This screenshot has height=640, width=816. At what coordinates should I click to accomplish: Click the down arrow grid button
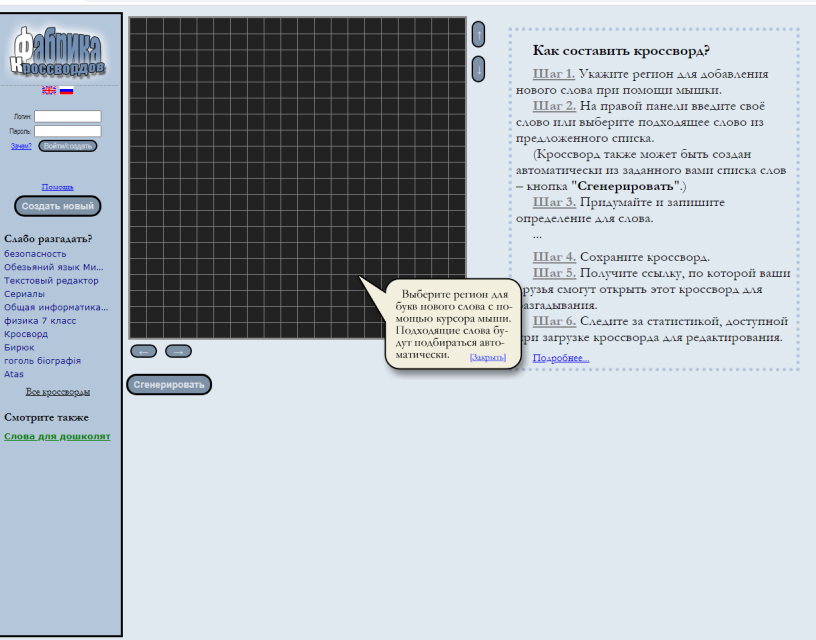[x=478, y=69]
